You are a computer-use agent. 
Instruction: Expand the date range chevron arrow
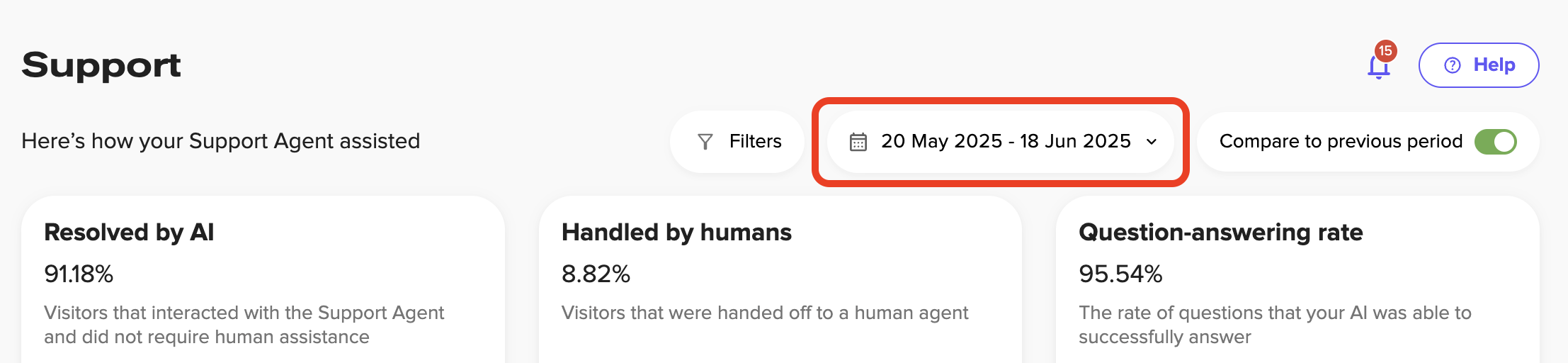pos(1152,142)
